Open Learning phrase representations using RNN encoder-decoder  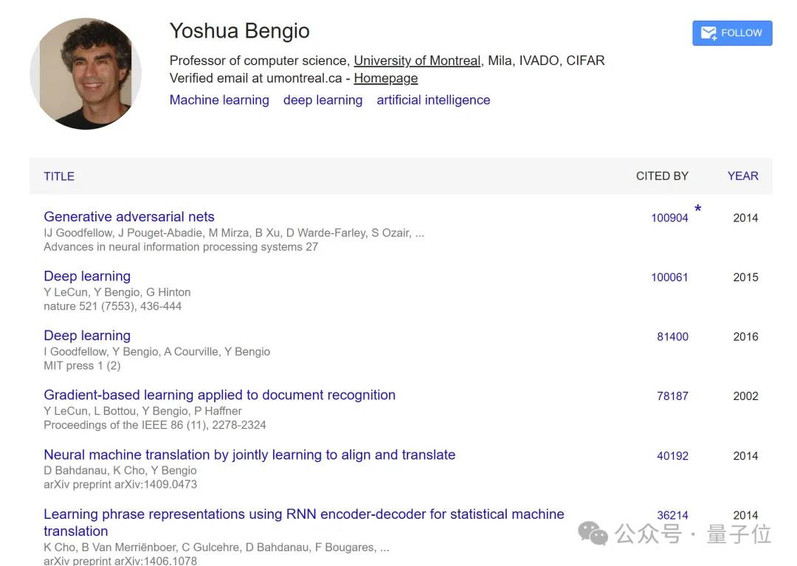pyautogui.click(x=304, y=522)
